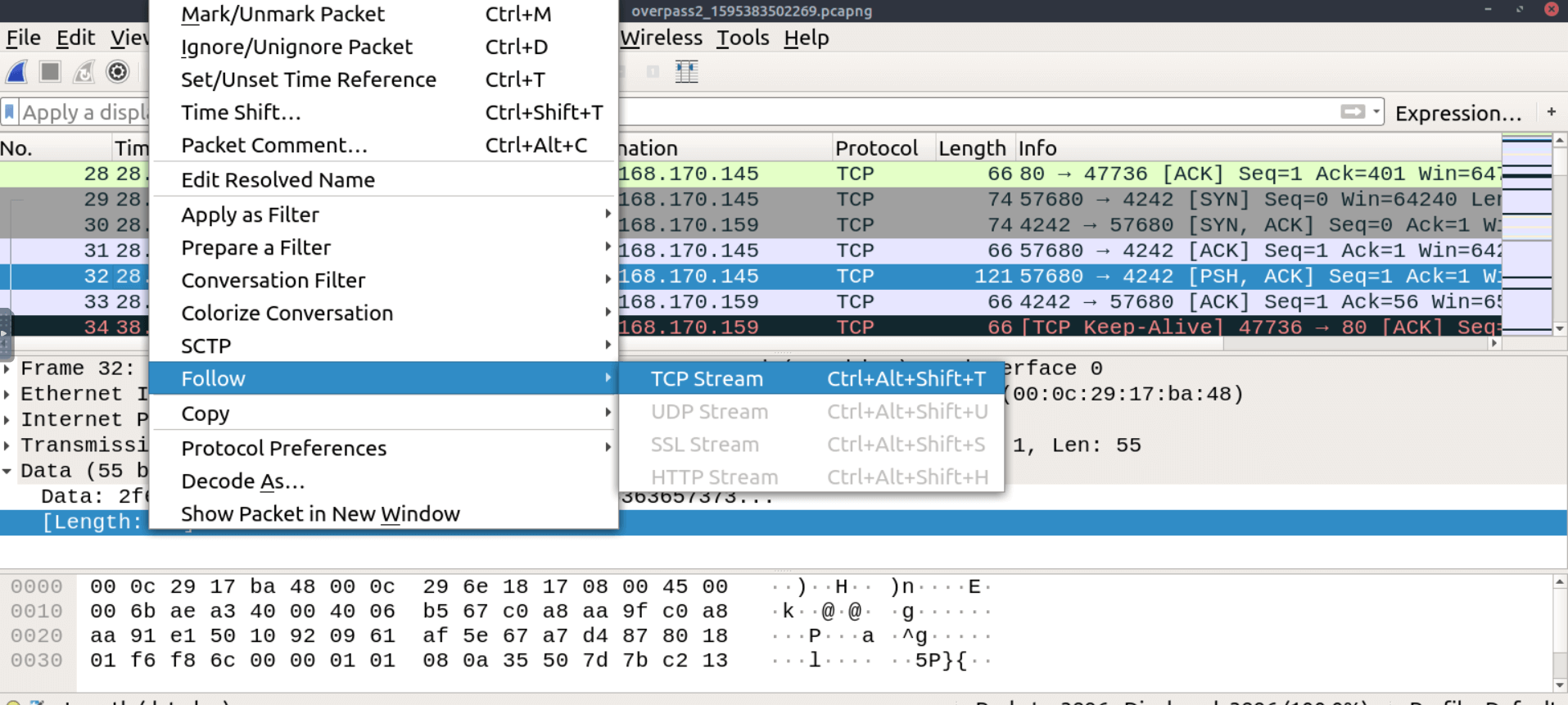The height and width of the screenshot is (705, 1568).
Task: Expand the Frame 32 tree node
Action: pos(7,368)
